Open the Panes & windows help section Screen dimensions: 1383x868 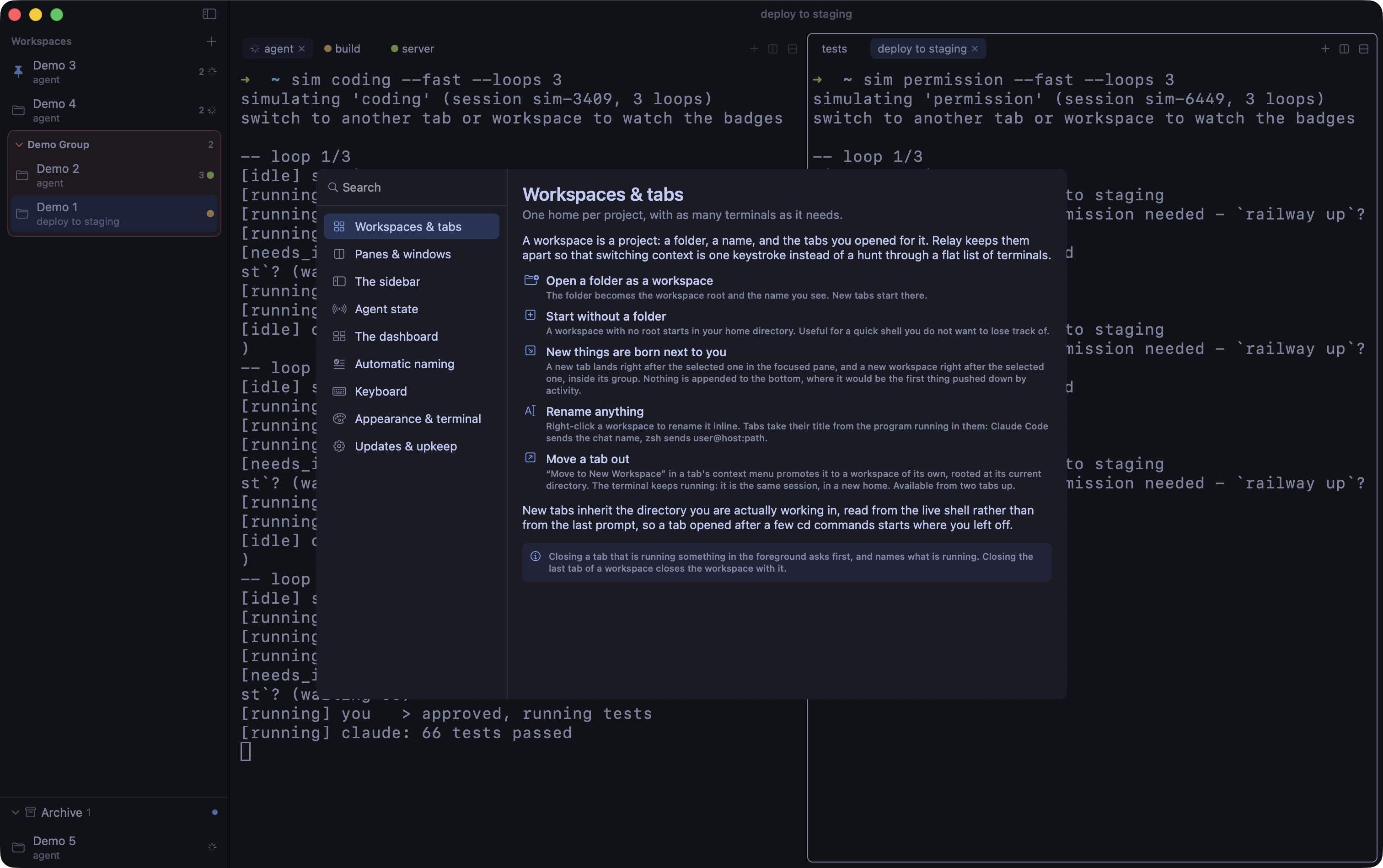(411, 254)
